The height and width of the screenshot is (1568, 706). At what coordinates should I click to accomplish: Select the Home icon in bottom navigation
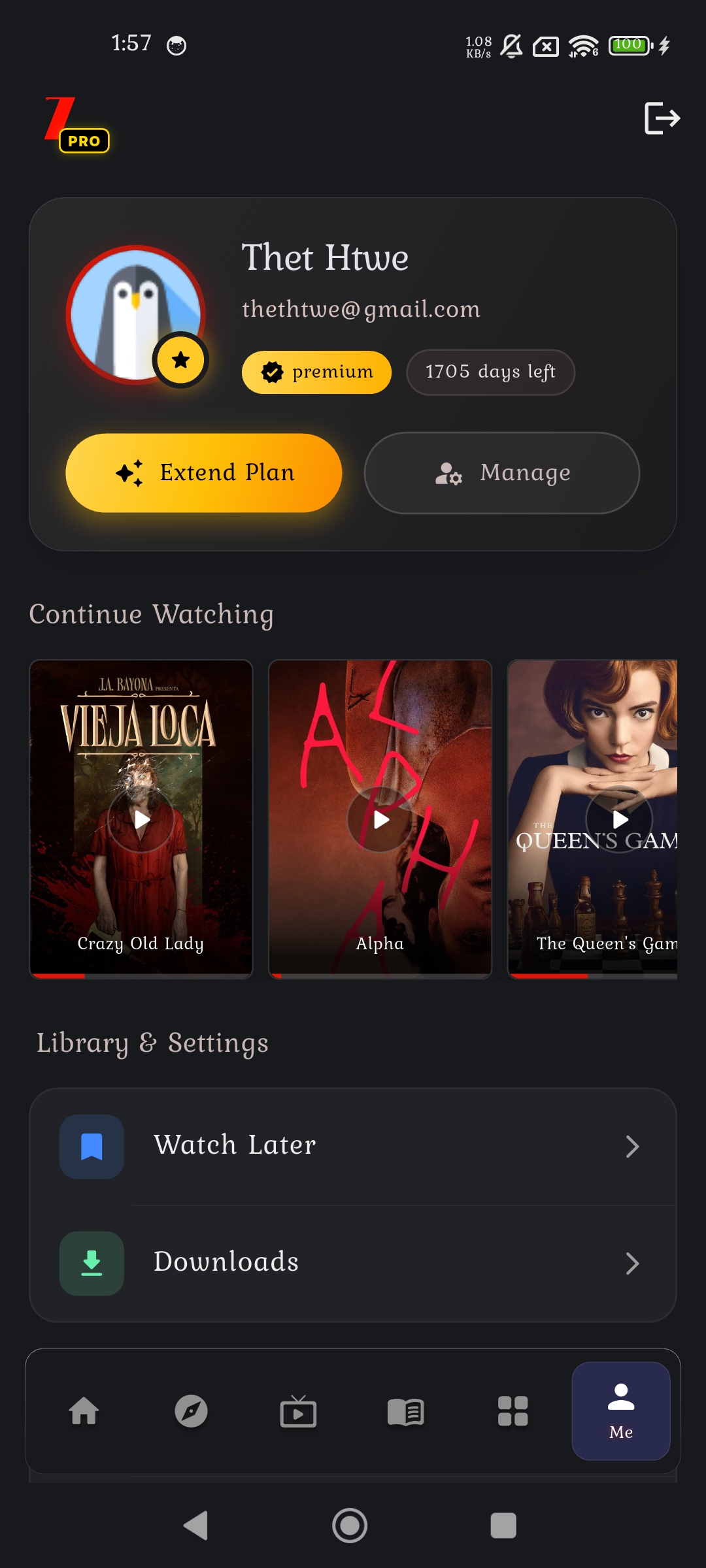tap(84, 1413)
